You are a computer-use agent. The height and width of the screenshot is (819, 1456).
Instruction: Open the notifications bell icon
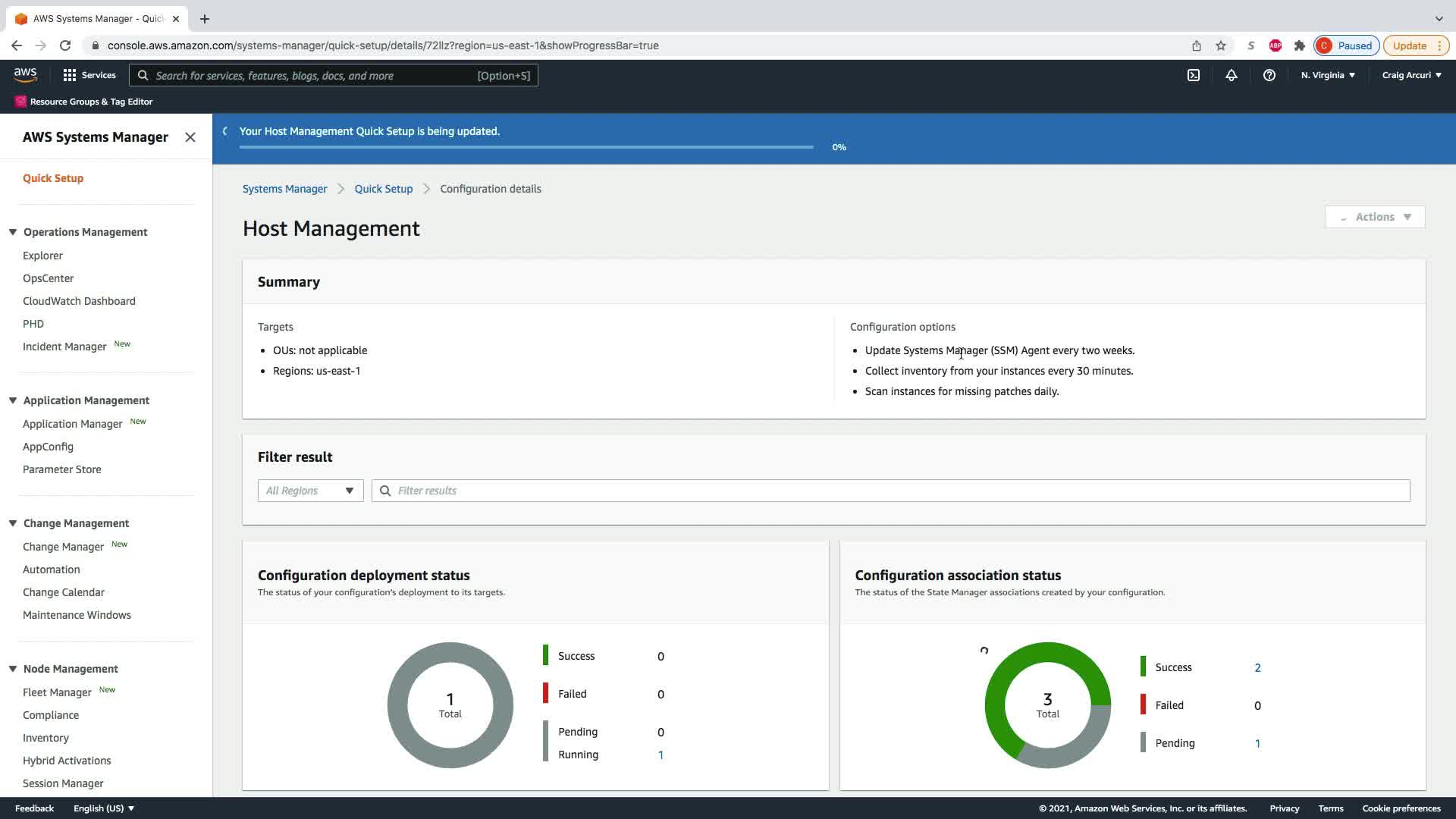pos(1232,75)
